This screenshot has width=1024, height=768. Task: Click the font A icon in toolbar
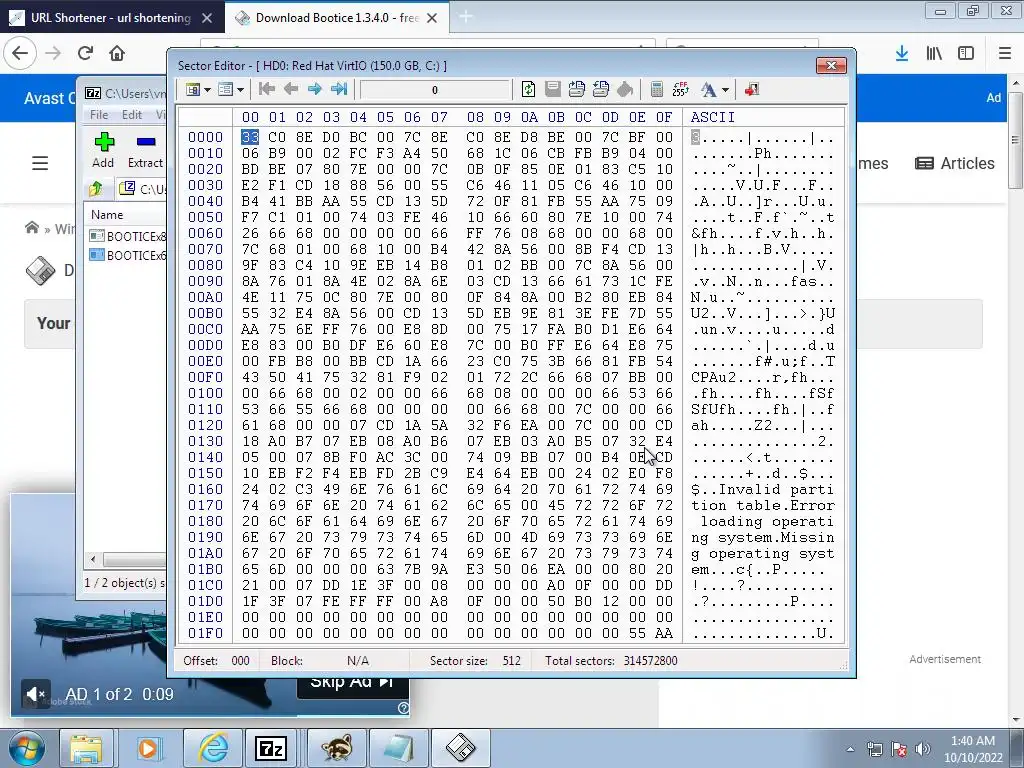[x=709, y=89]
